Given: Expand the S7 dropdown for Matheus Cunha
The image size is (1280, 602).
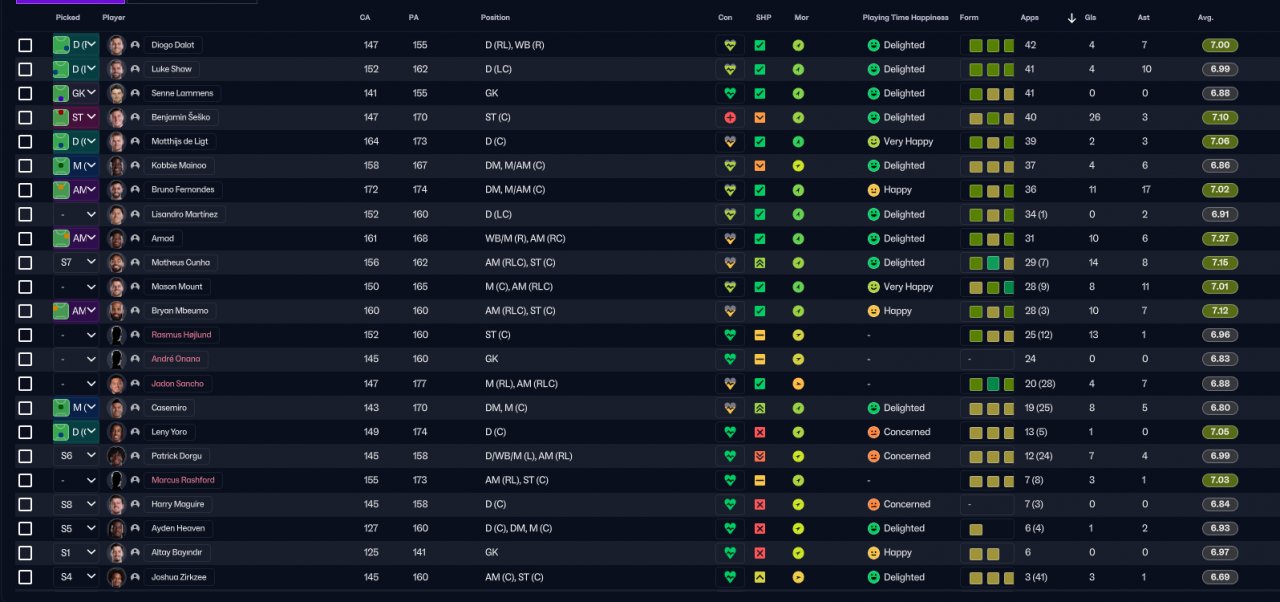Looking at the screenshot, I should pos(76,263).
